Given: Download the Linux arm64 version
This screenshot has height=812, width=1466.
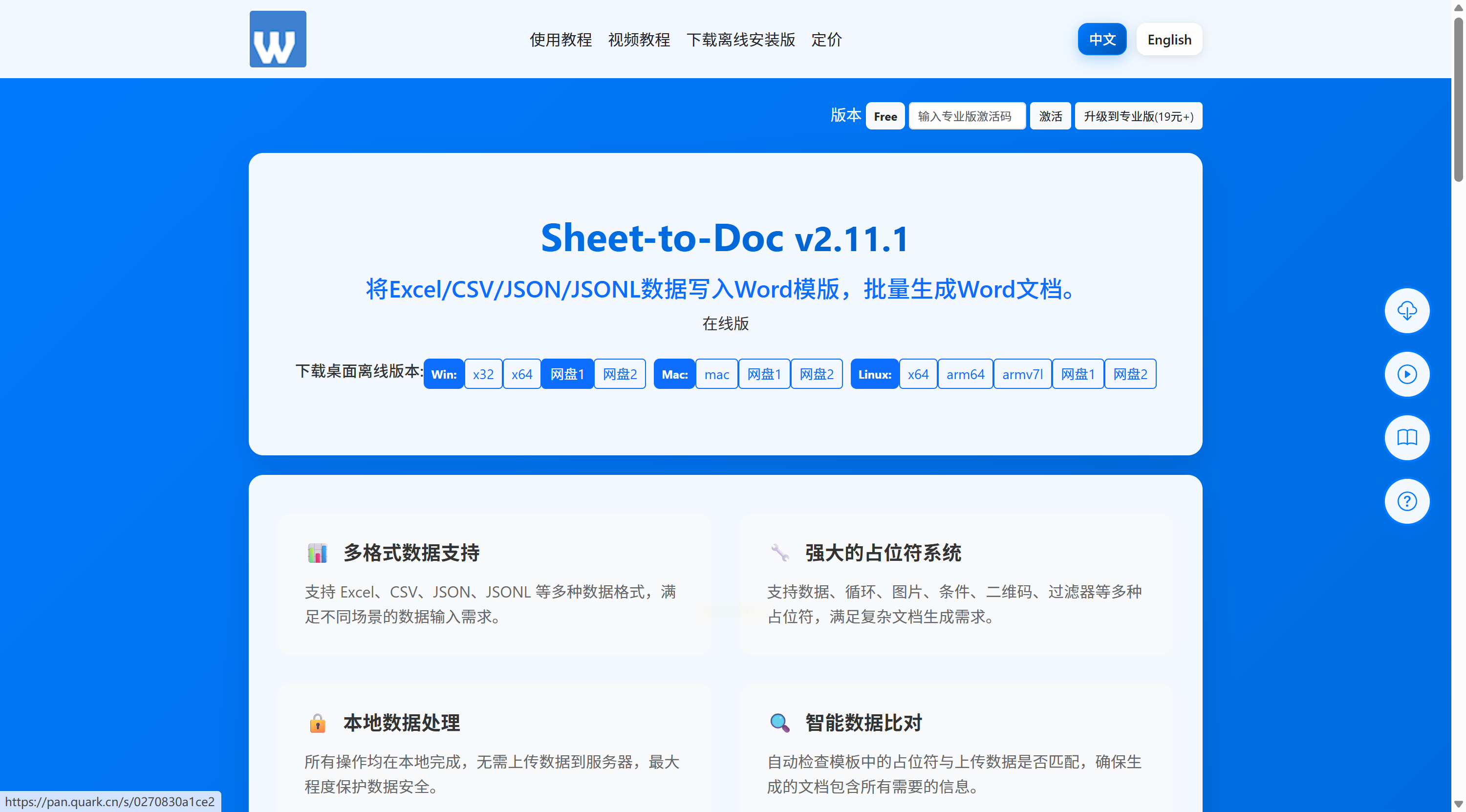Looking at the screenshot, I should (965, 374).
